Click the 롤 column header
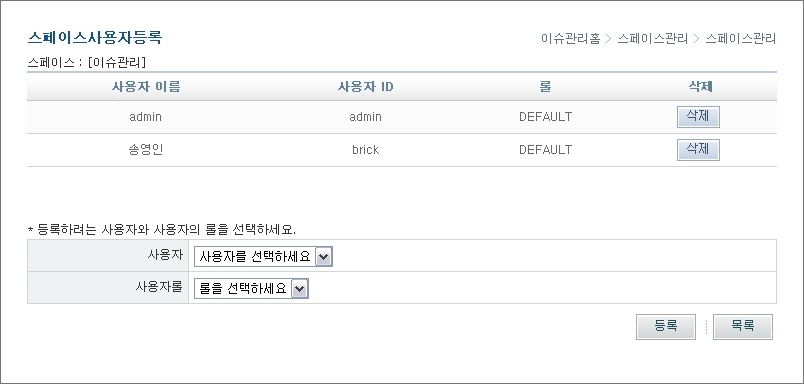The height and width of the screenshot is (384, 804). coord(545,87)
